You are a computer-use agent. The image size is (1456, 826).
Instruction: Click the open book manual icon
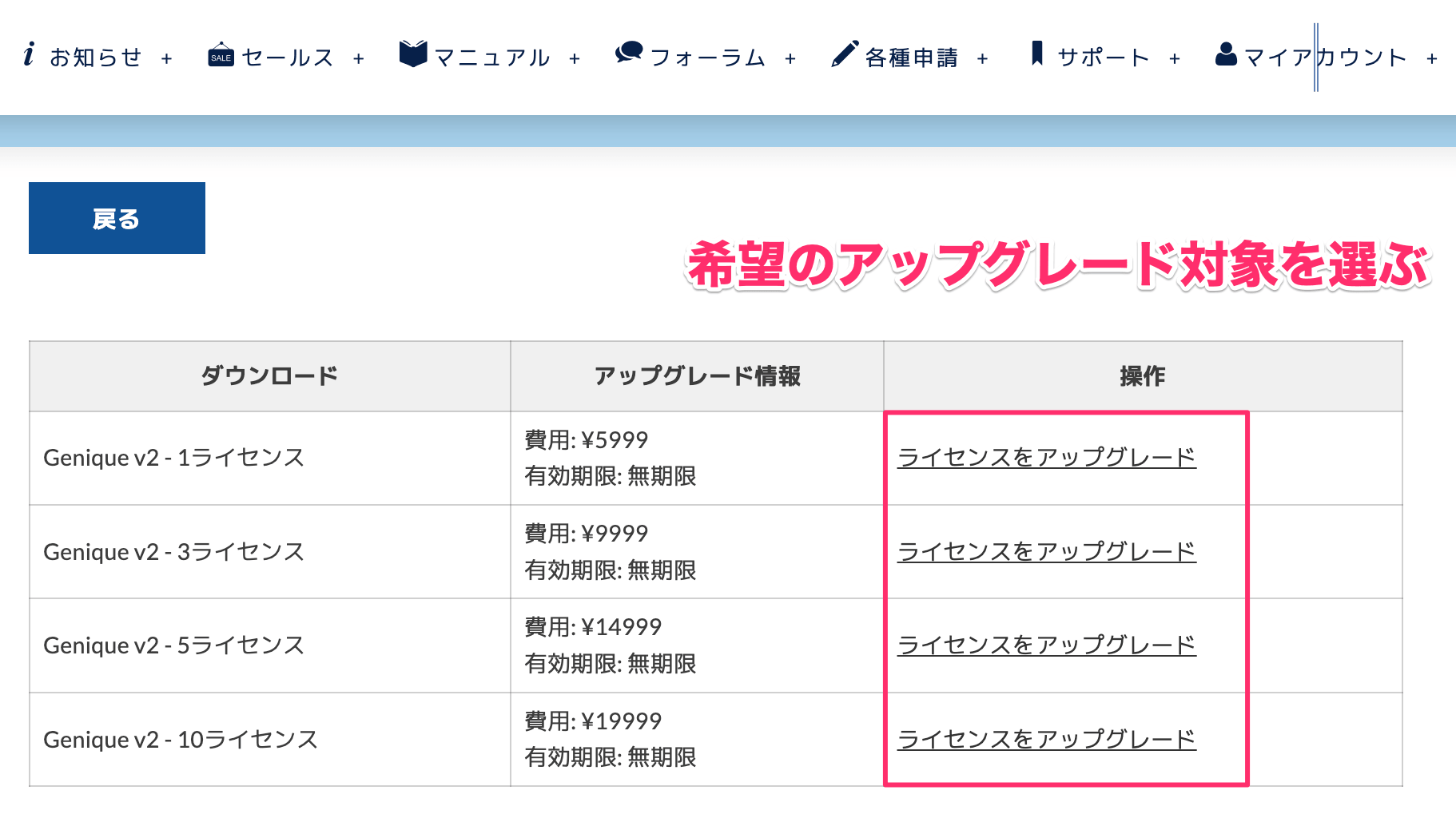pos(413,54)
